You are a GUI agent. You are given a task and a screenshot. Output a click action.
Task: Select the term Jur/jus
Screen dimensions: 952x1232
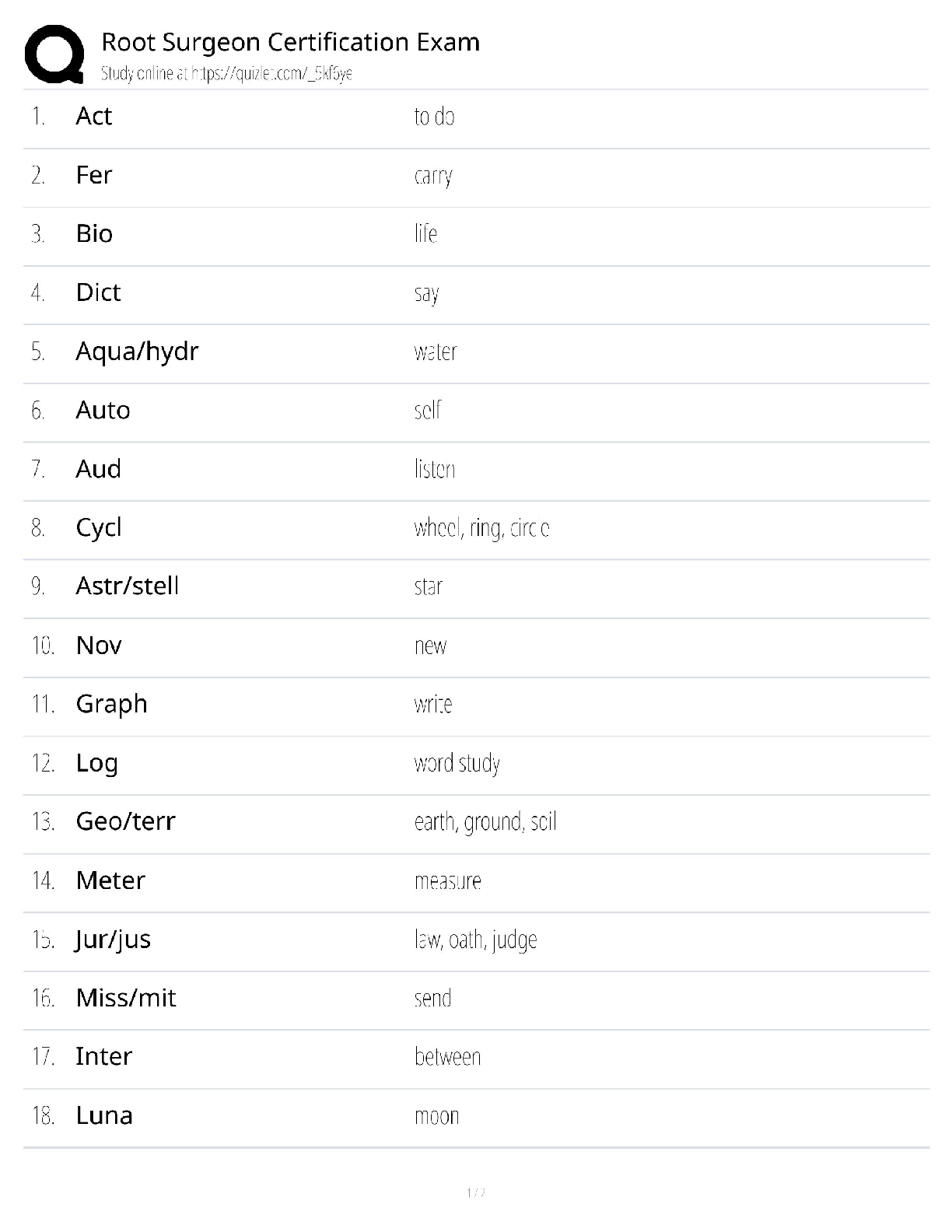click(x=113, y=940)
